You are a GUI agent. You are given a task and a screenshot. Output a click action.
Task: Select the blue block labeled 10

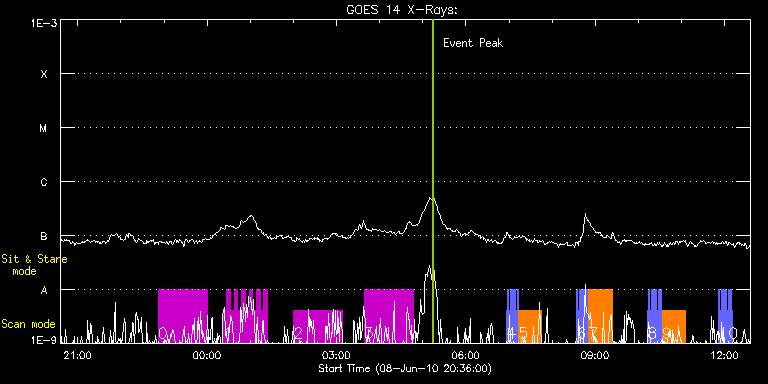point(725,316)
